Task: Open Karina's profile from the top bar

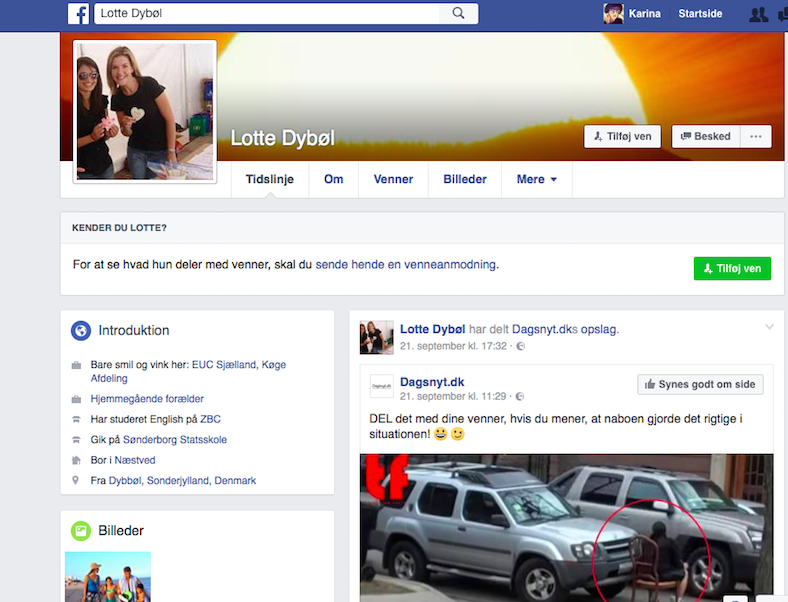Action: coord(644,14)
